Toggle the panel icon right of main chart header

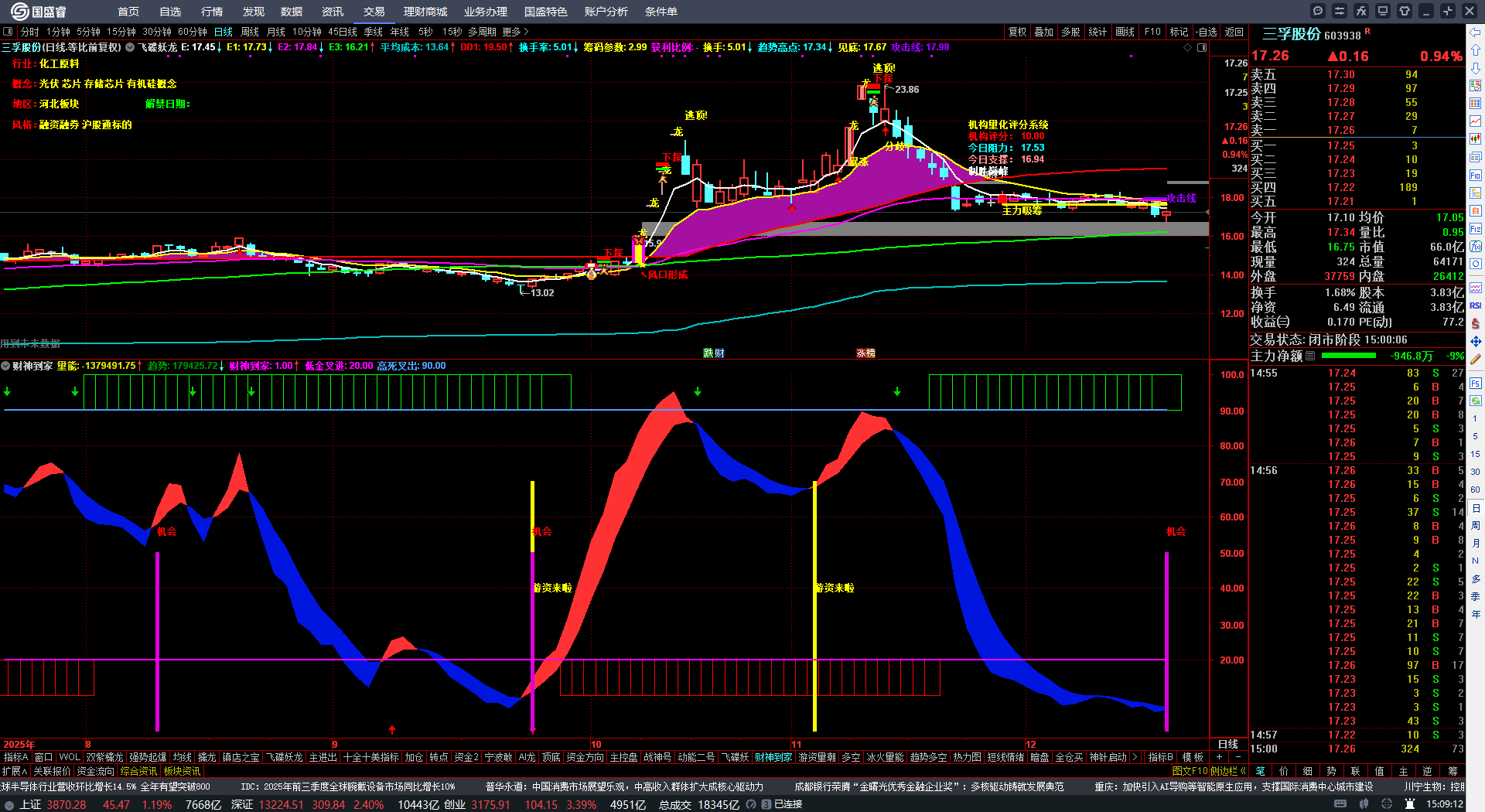pos(1202,47)
